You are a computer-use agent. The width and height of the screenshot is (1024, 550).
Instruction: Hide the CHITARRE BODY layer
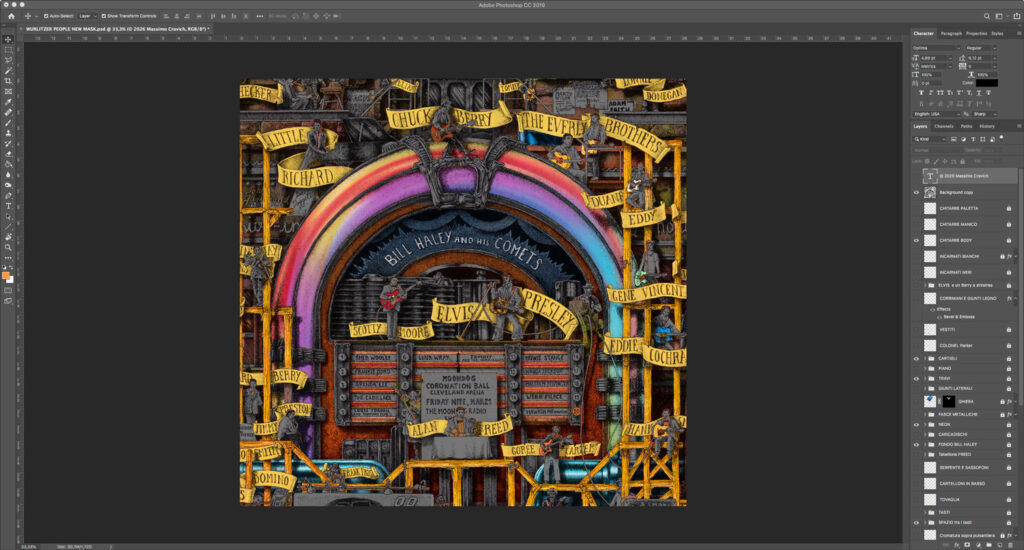[x=916, y=240]
